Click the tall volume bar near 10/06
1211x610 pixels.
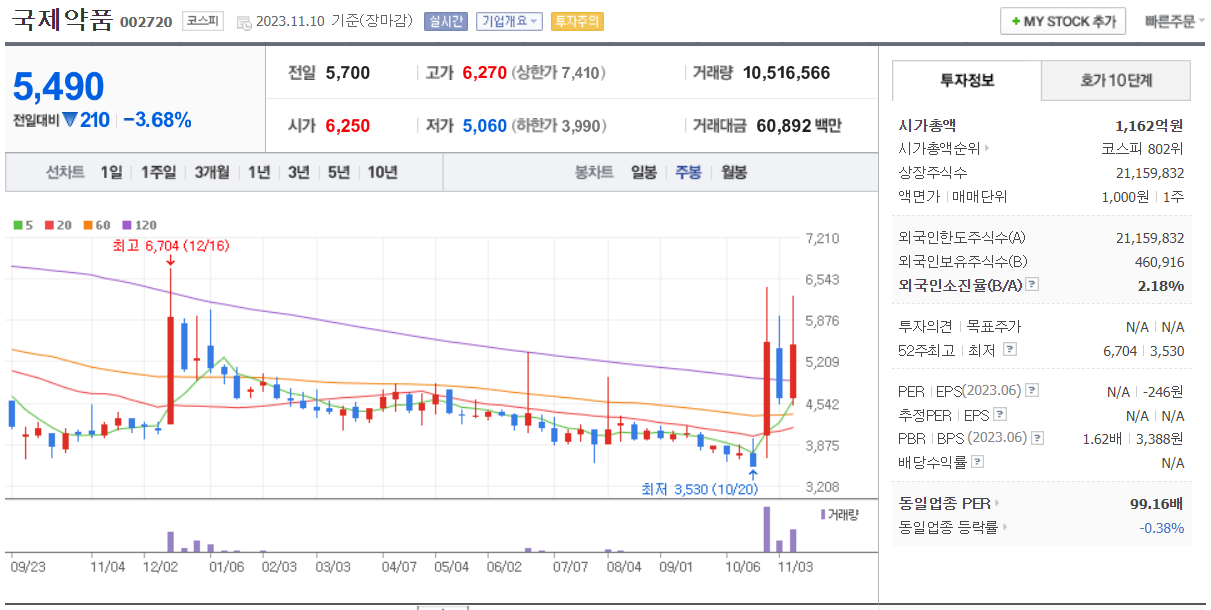click(x=767, y=529)
